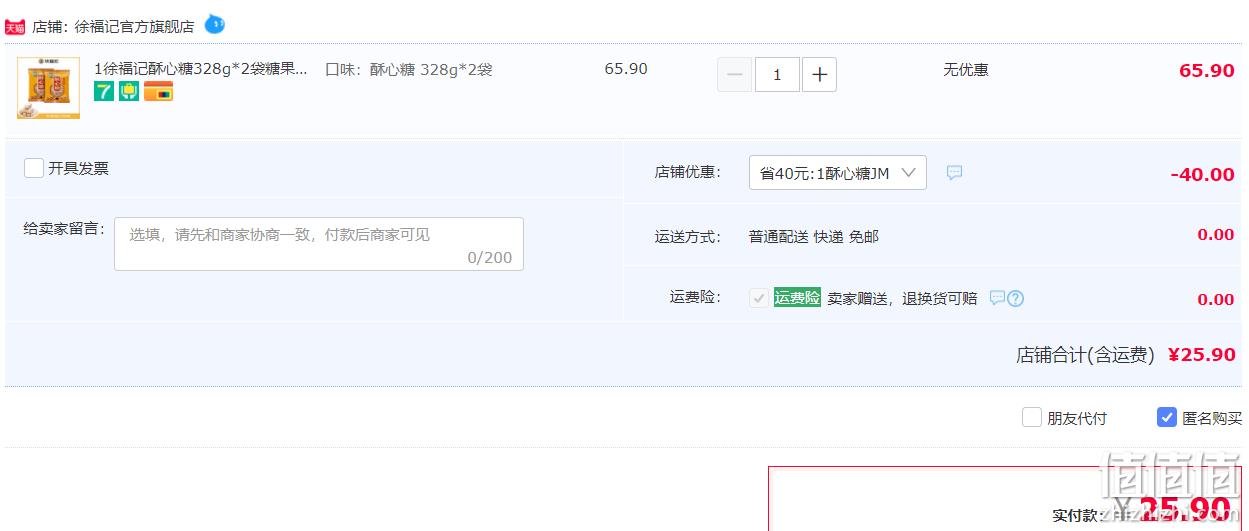Viewport: 1249px width, 531px height.
Task: Open Wangwang chat with the store
Action: (x=215, y=23)
